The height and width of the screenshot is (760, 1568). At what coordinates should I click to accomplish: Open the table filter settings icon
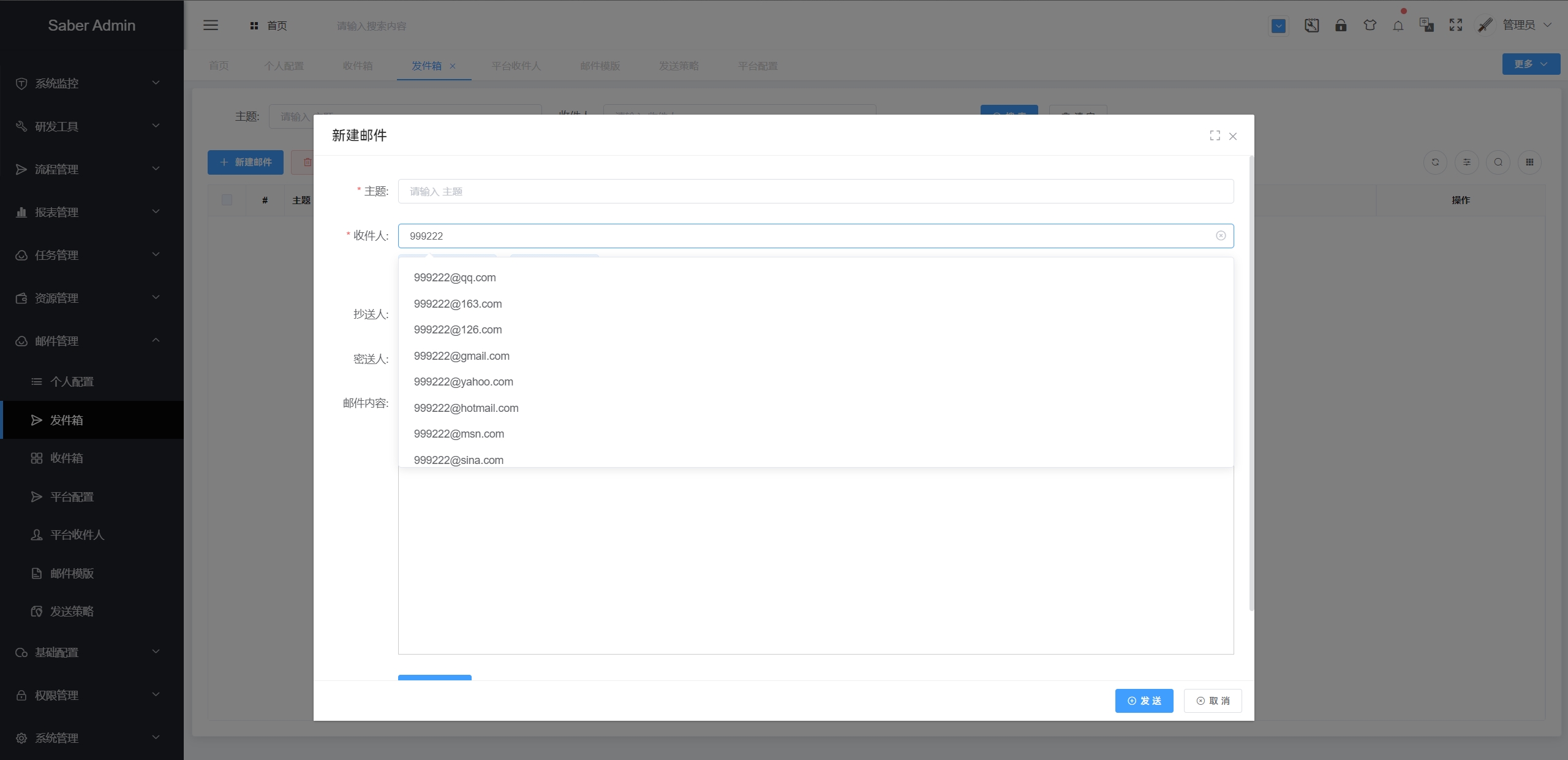click(1466, 162)
